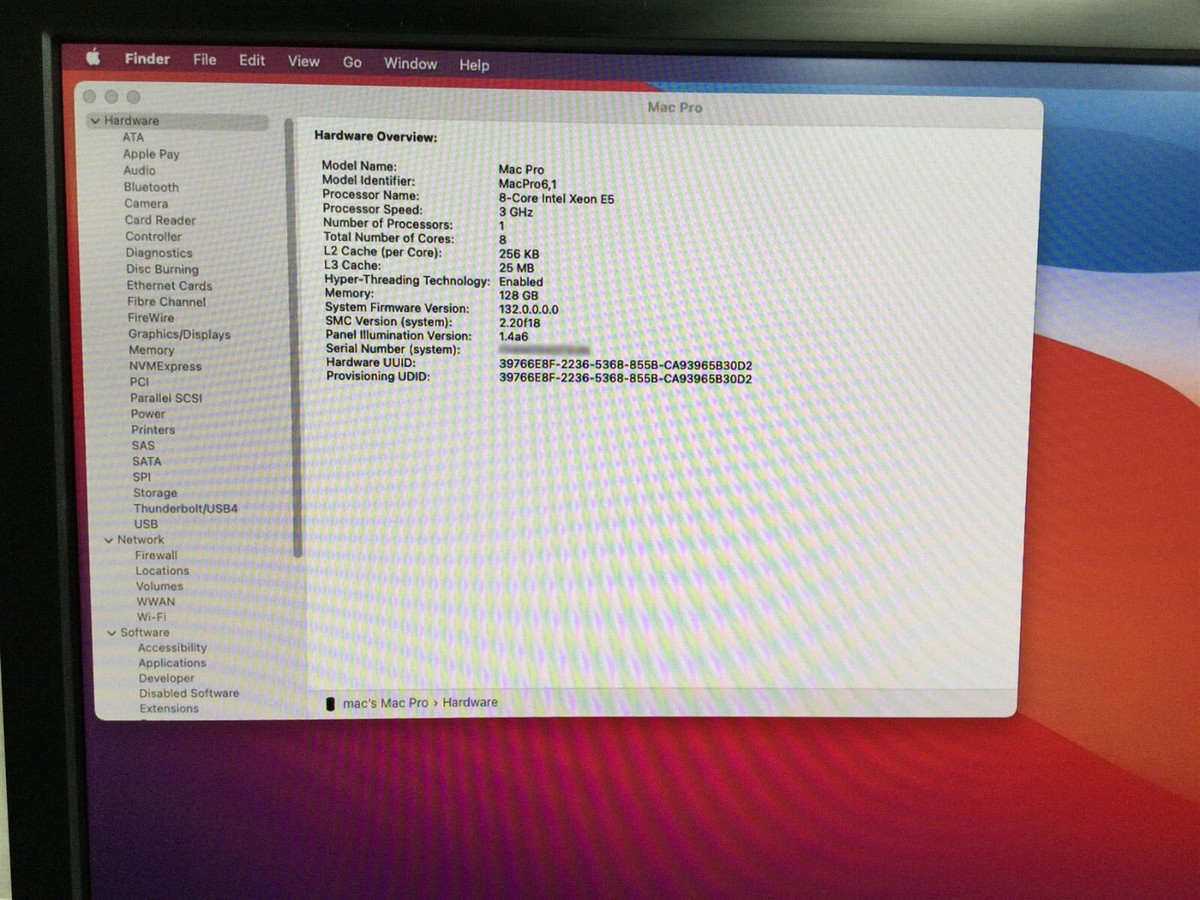Open the Help menu

point(474,64)
